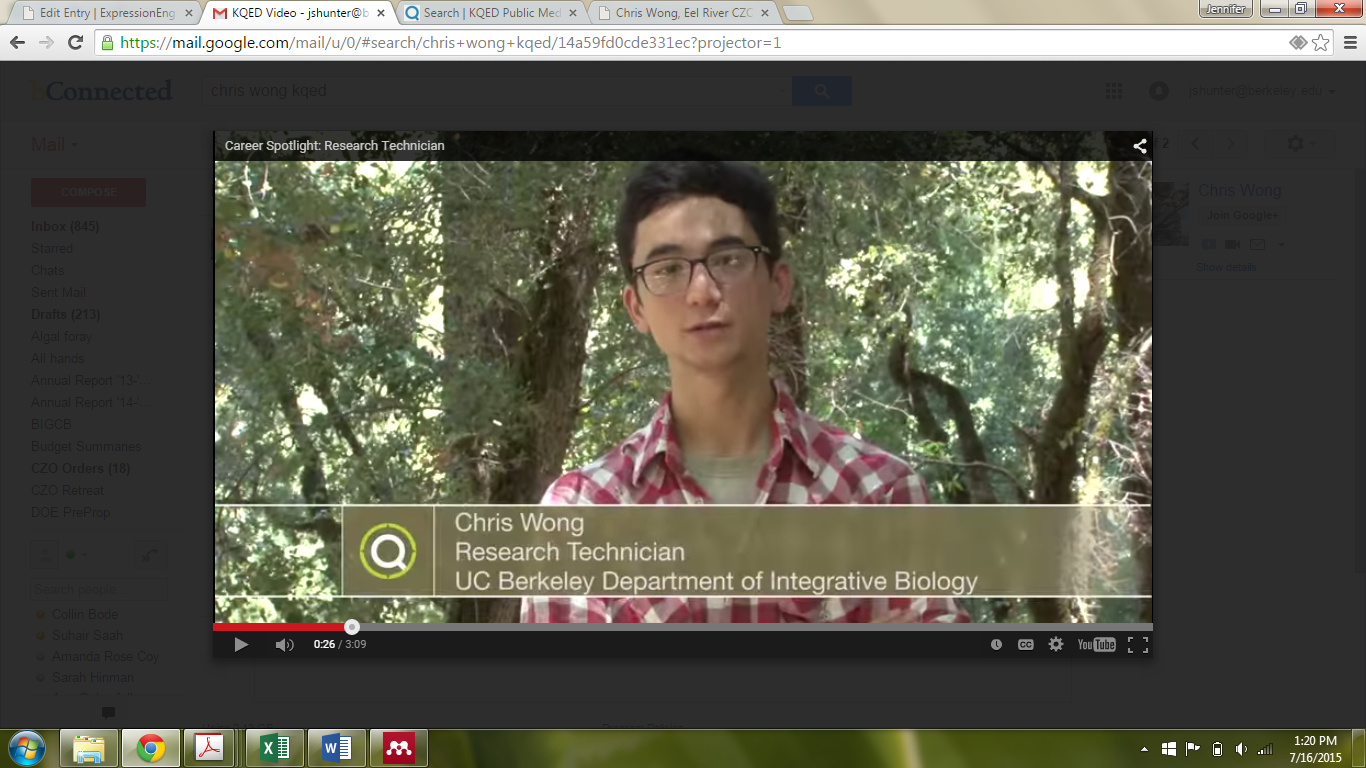Image resolution: width=1366 pixels, height=768 pixels.
Task: Click the 'Jennifer' Chrome profile button
Action: pos(1224,9)
